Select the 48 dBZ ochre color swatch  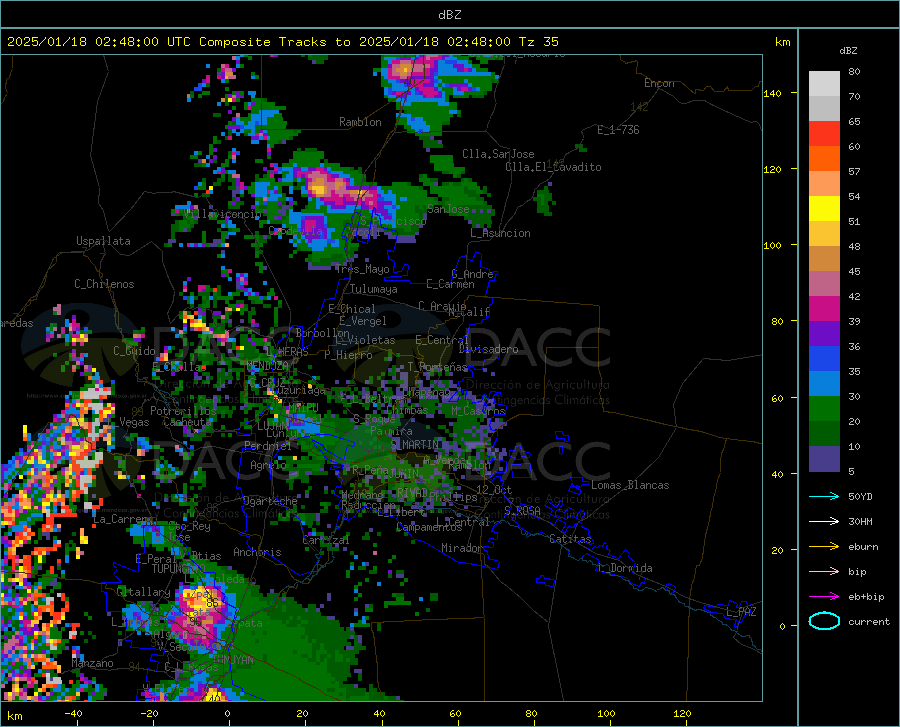tap(824, 259)
